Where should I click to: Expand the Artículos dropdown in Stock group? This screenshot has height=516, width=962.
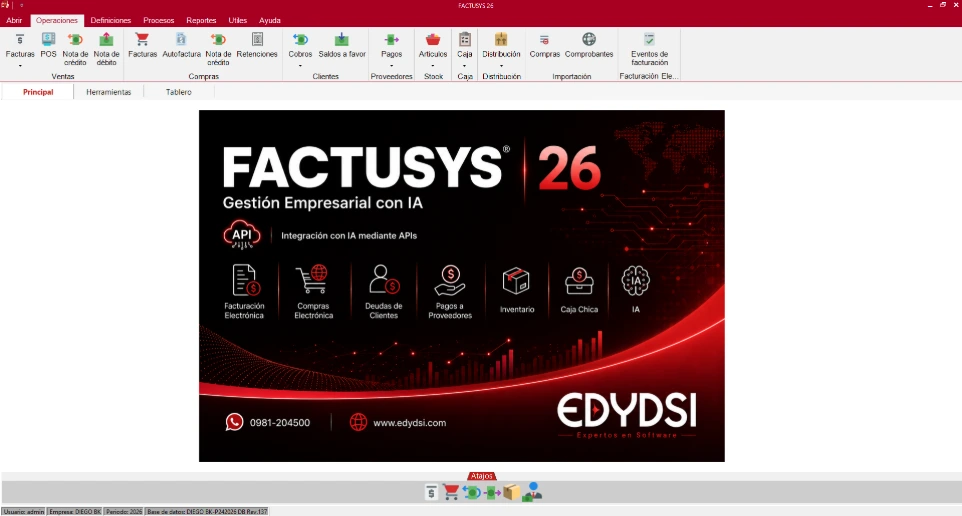point(433,66)
